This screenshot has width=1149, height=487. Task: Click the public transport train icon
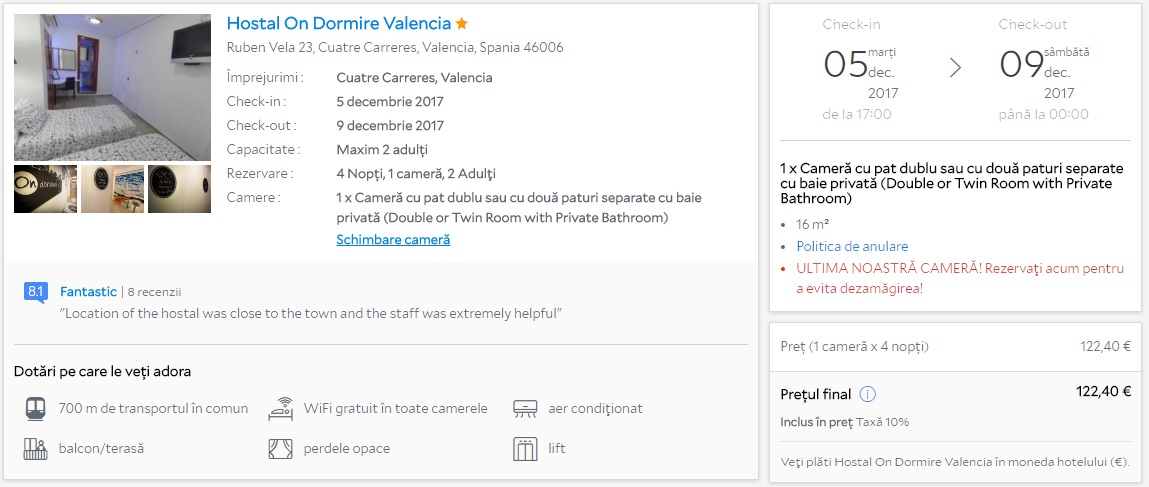(36, 409)
